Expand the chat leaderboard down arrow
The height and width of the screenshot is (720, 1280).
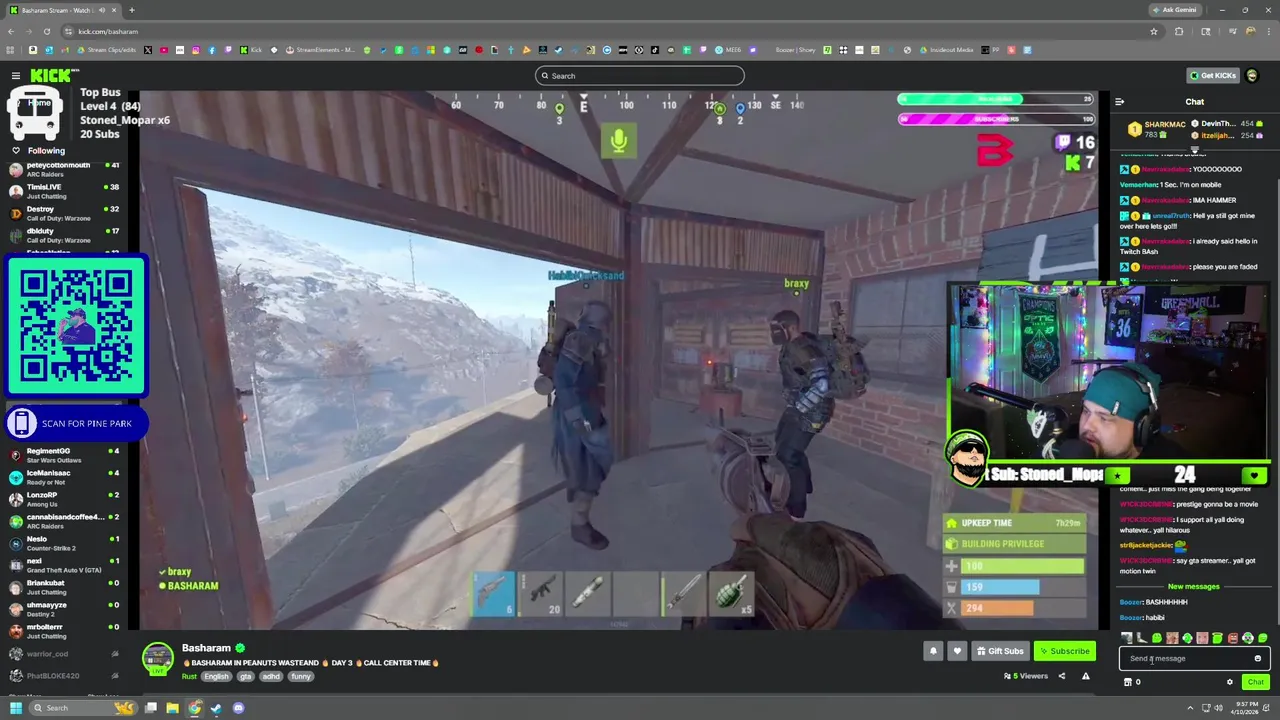1194,149
